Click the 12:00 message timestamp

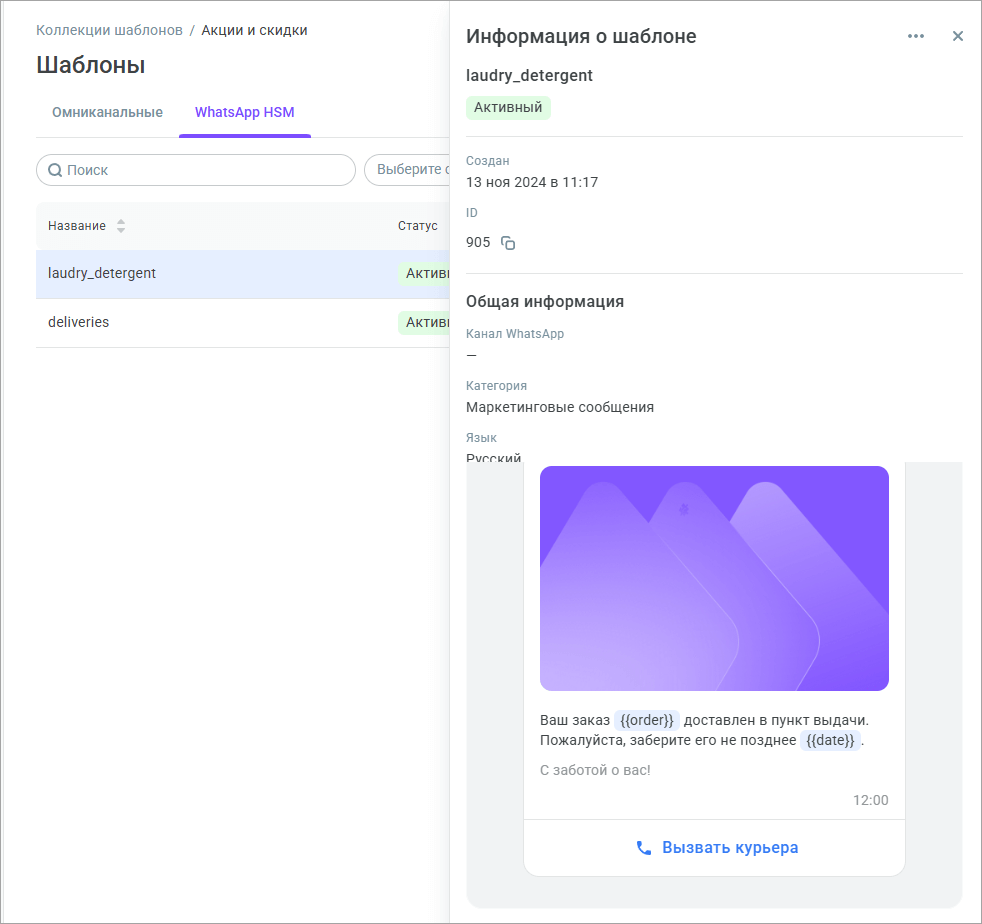pyautogui.click(x=871, y=800)
